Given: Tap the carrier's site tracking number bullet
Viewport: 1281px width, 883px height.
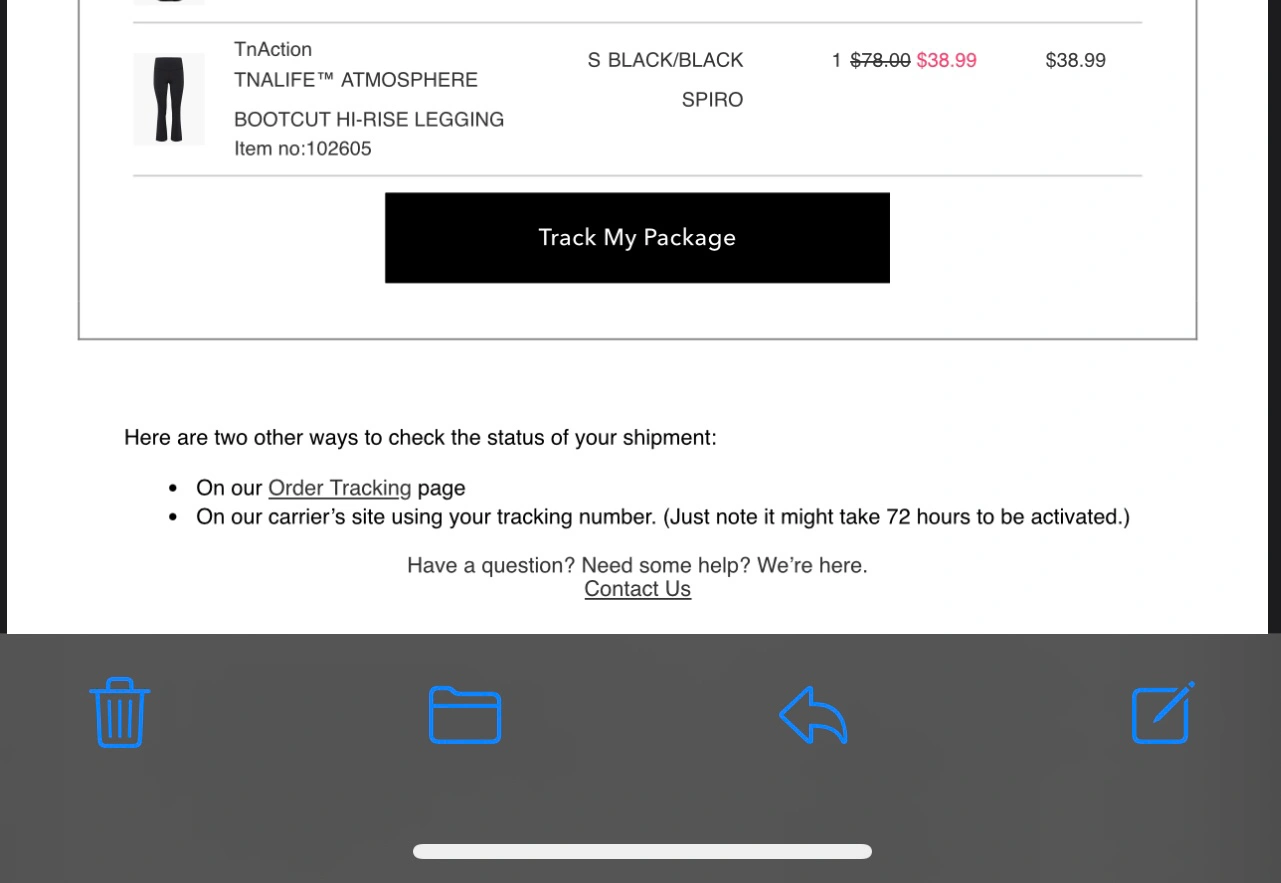Looking at the screenshot, I should coord(663,517).
